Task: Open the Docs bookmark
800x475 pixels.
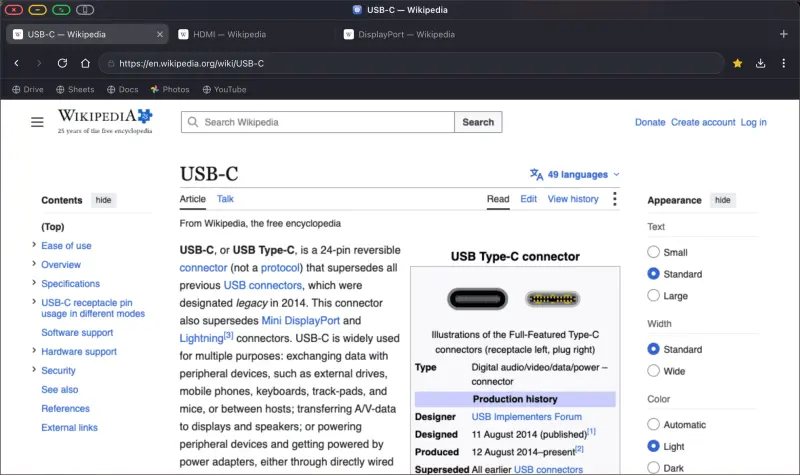Action: tap(122, 89)
